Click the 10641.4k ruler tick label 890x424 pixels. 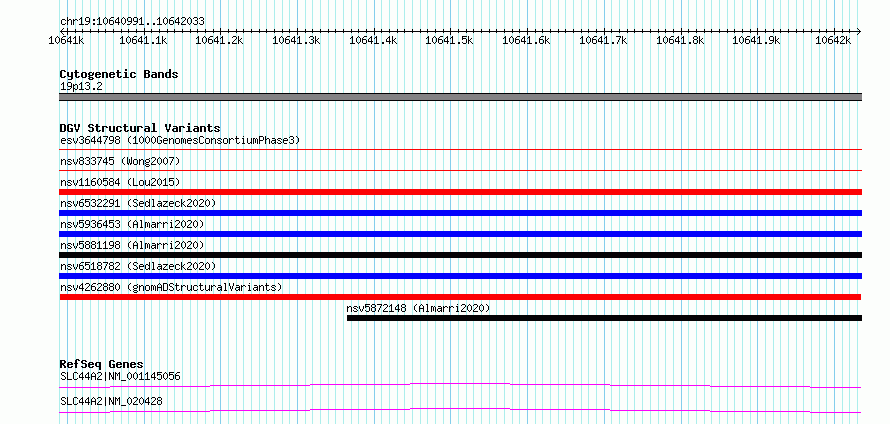pyautogui.click(x=373, y=40)
